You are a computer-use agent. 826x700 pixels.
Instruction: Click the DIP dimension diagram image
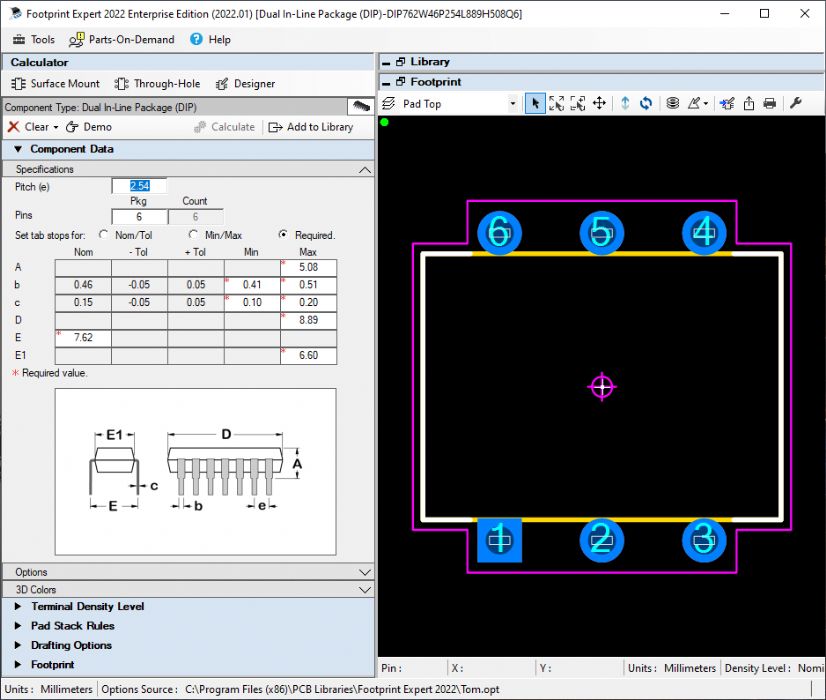click(x=195, y=471)
